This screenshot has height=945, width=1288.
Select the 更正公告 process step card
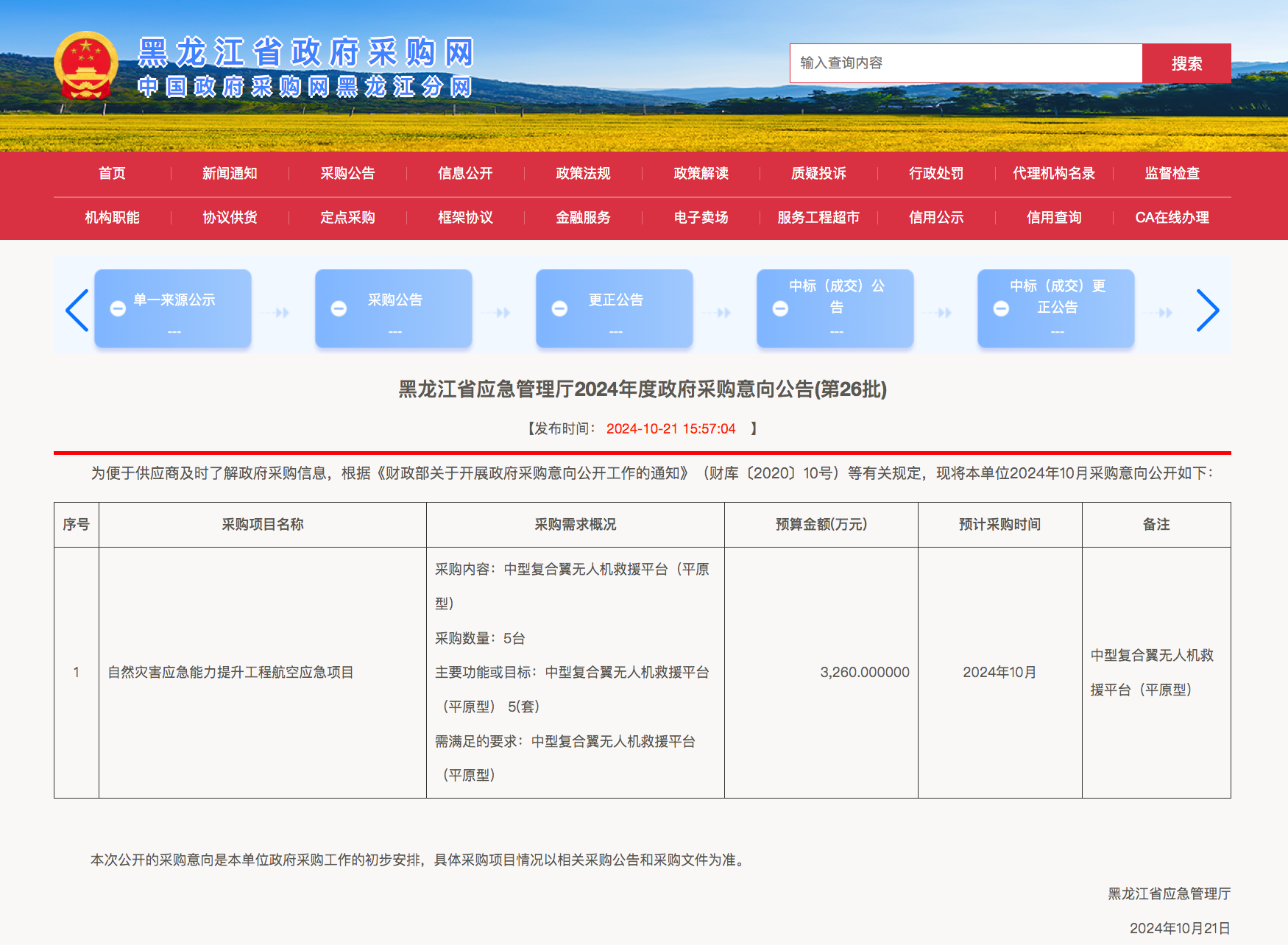(615, 308)
